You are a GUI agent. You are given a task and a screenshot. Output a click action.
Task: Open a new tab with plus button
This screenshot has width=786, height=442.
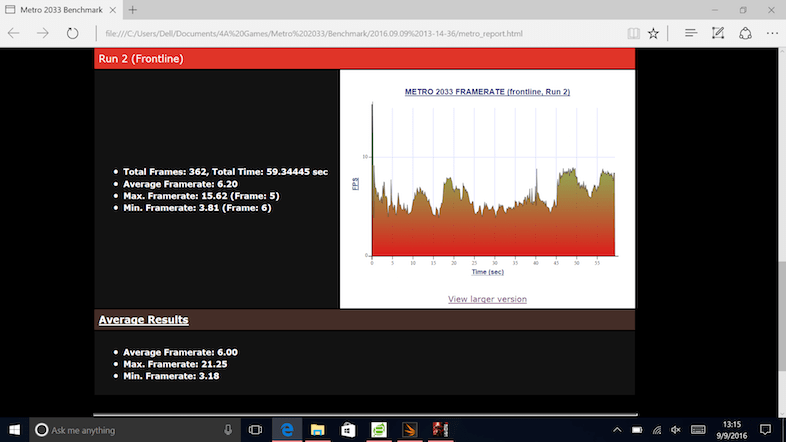click(x=133, y=10)
